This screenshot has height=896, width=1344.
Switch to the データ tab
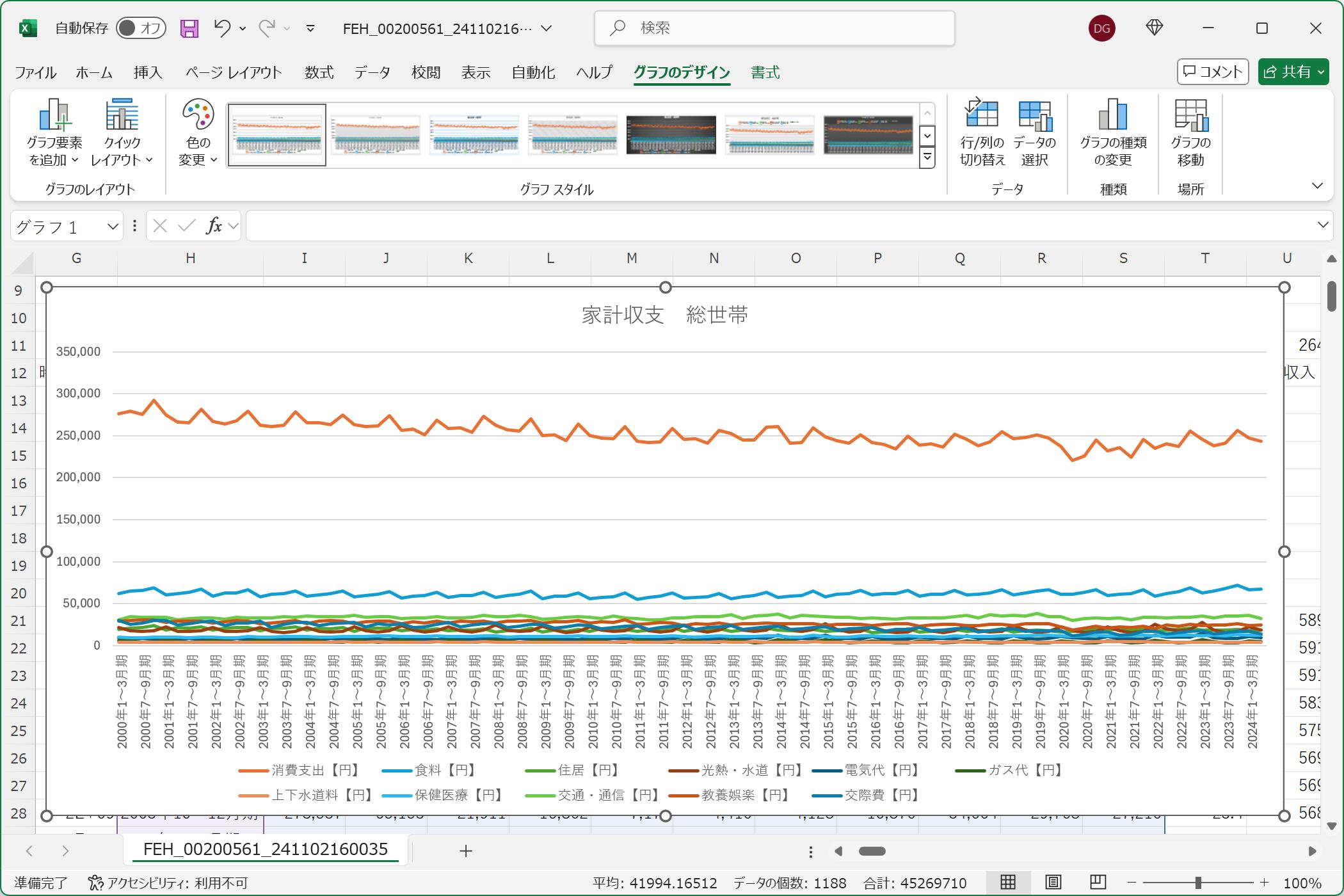pyautogui.click(x=372, y=72)
